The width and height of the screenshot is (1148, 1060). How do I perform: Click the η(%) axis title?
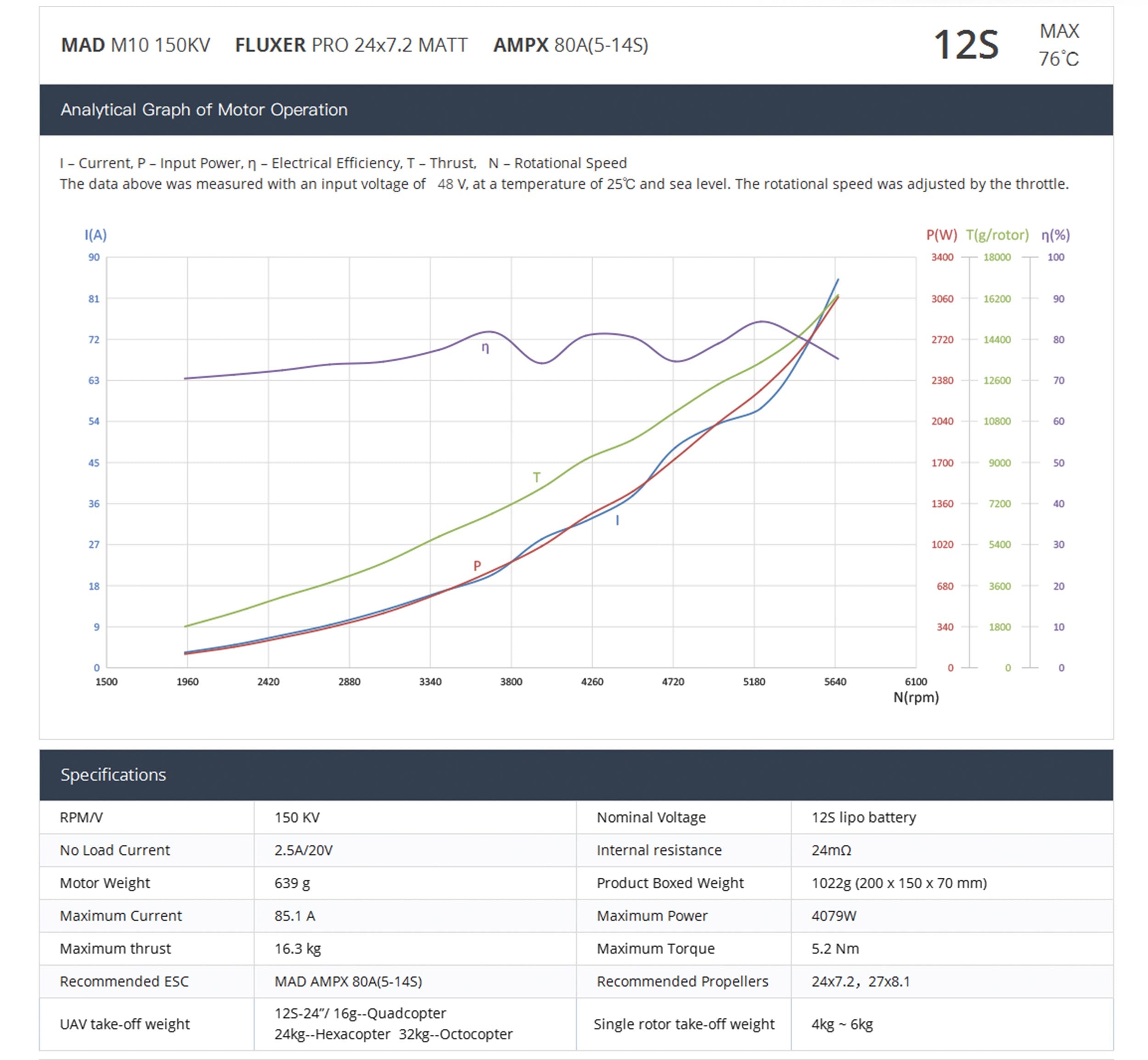(x=1056, y=235)
